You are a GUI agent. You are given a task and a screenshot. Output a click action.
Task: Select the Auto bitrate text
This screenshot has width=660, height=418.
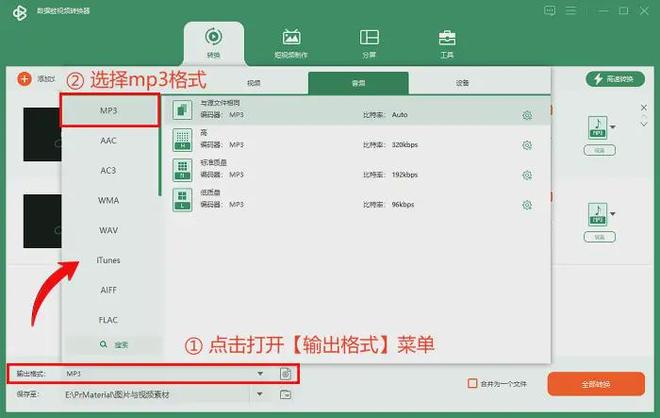tap(399, 114)
